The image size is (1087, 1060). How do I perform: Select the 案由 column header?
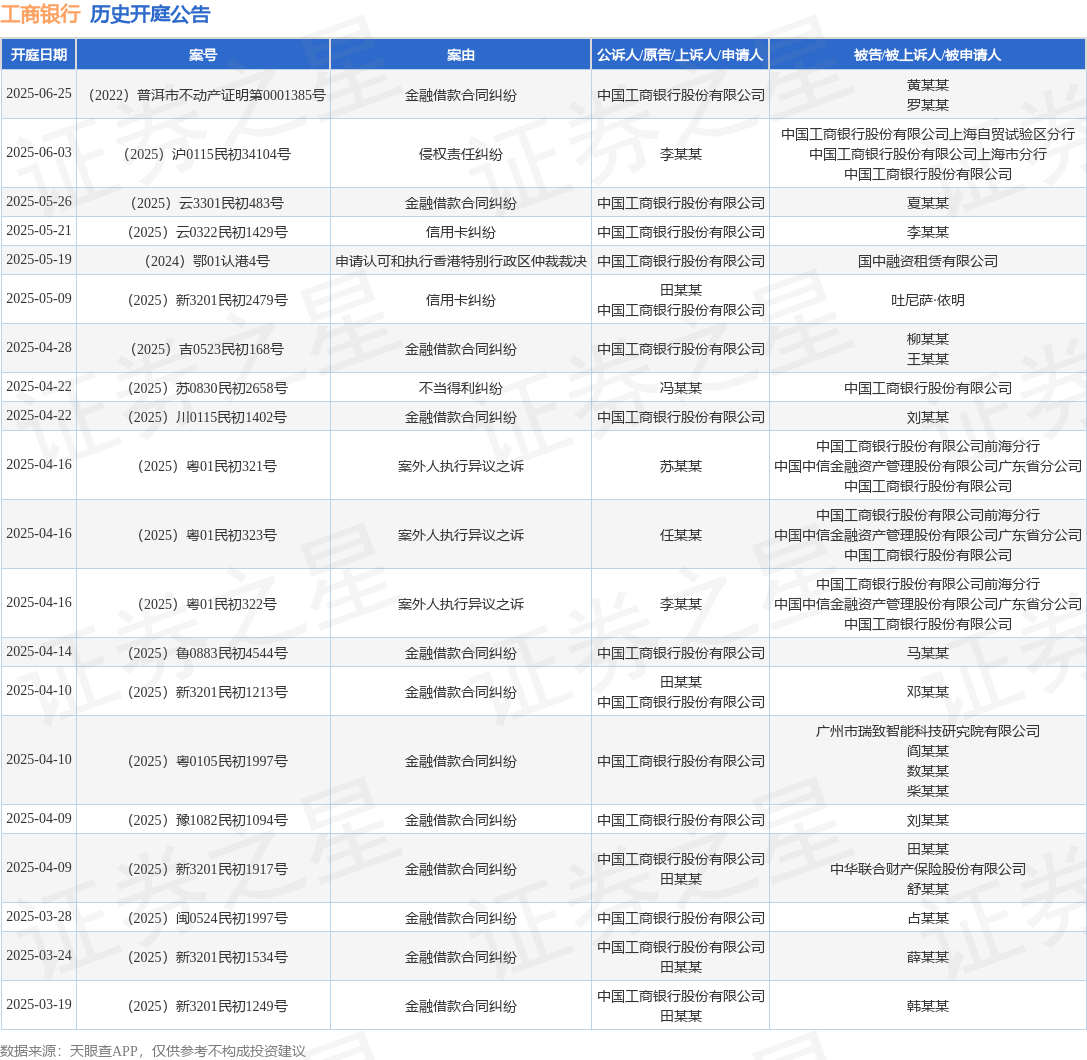[x=460, y=55]
